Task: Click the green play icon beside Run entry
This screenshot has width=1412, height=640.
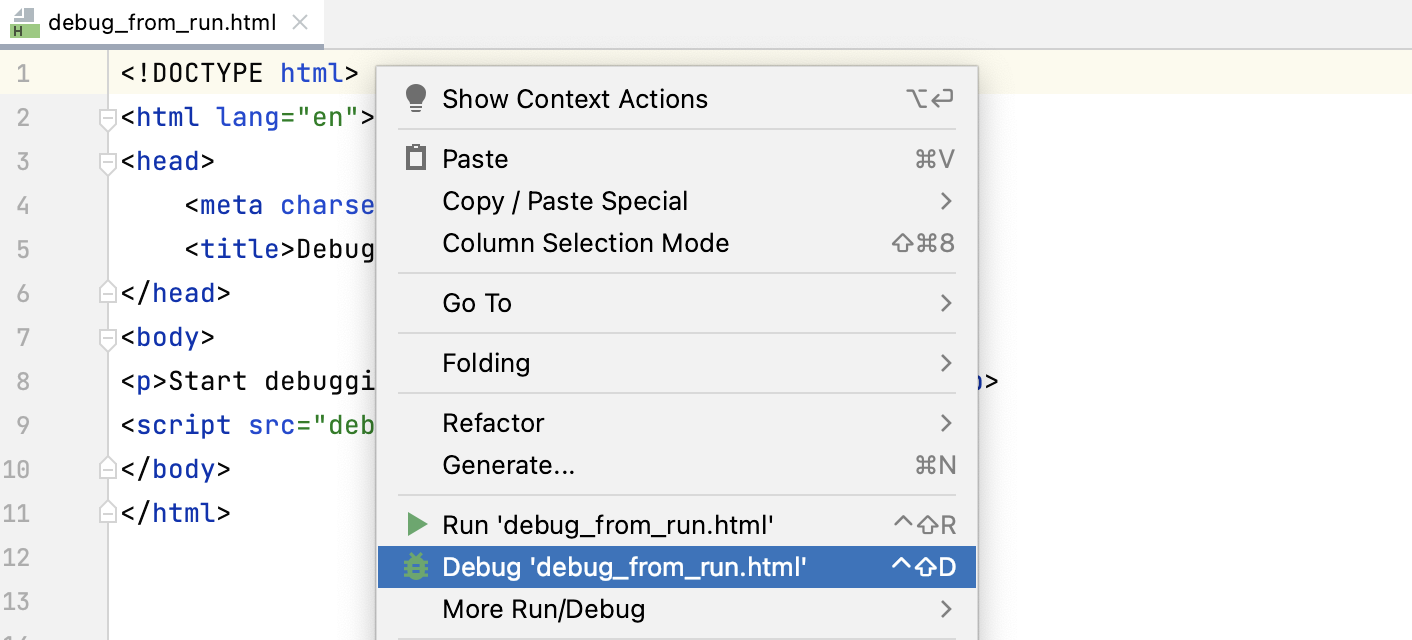Action: (416, 523)
